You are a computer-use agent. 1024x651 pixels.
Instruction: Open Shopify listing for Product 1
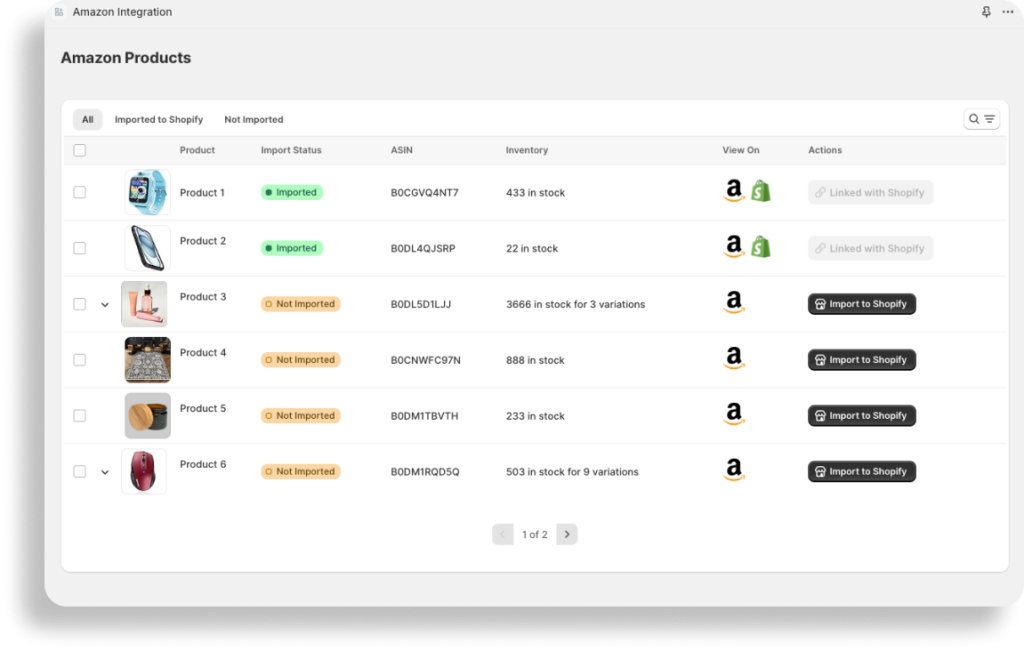(761, 191)
